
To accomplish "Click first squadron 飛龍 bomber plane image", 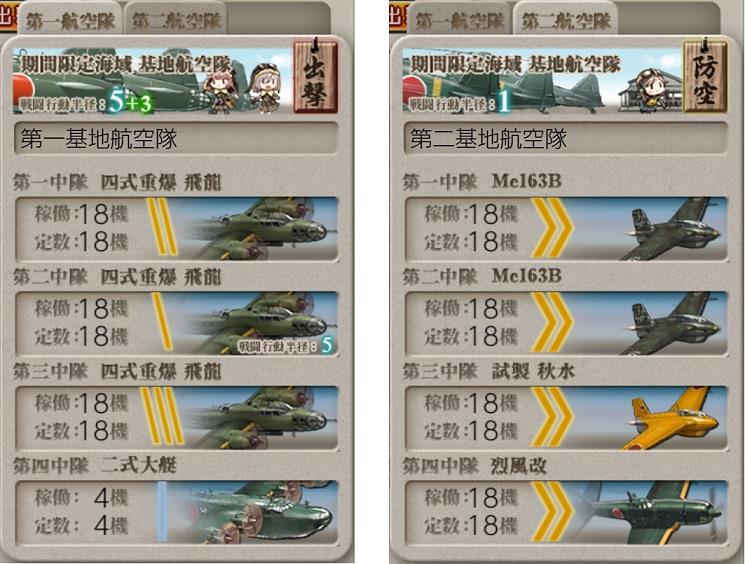I will (x=259, y=229).
